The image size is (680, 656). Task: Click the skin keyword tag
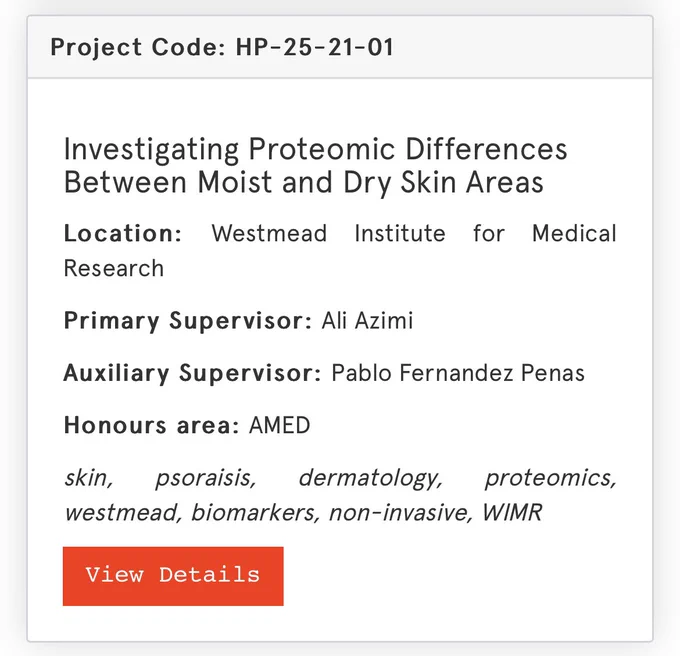[88, 478]
